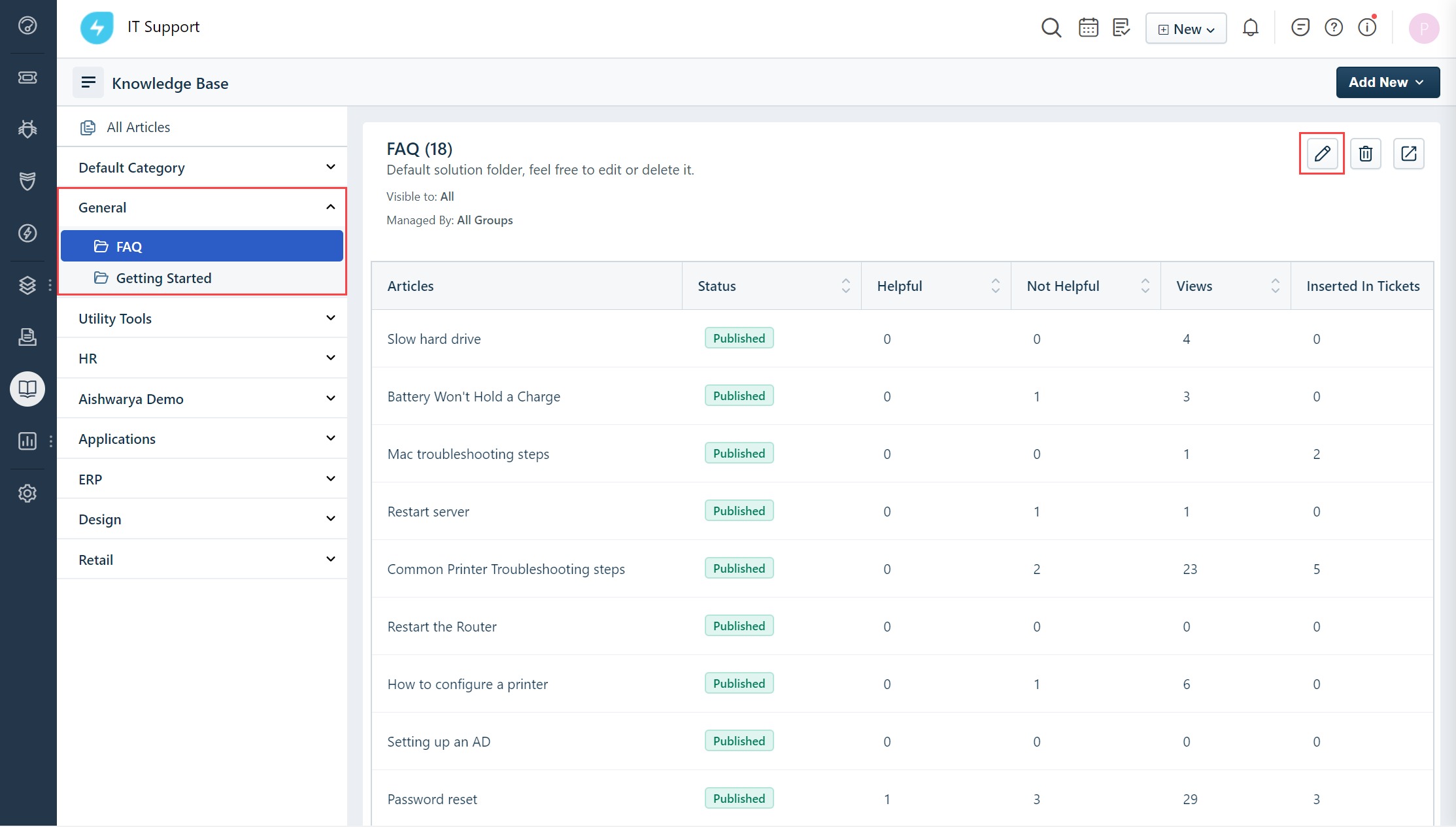Collapse the General category
The width and height of the screenshot is (1456, 827).
click(330, 207)
